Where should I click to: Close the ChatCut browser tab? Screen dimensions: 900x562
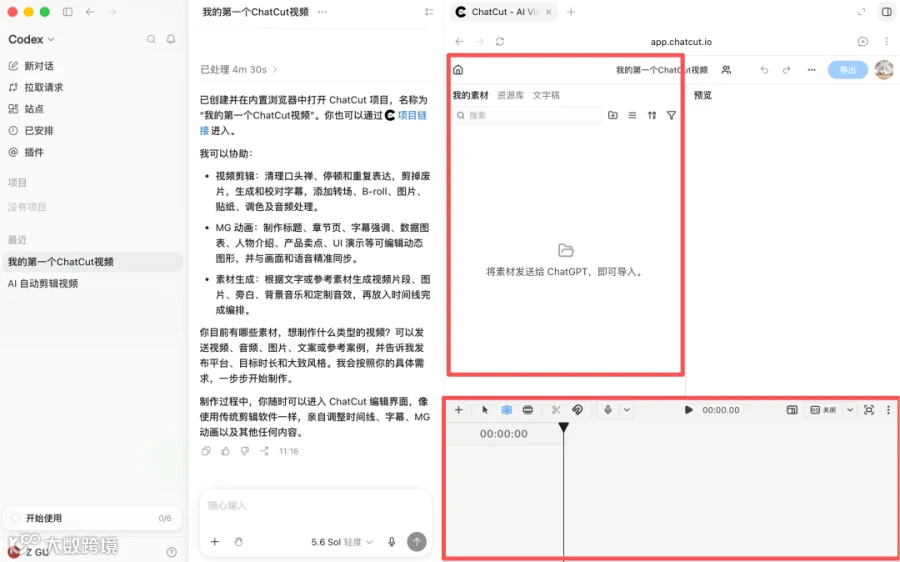click(549, 11)
